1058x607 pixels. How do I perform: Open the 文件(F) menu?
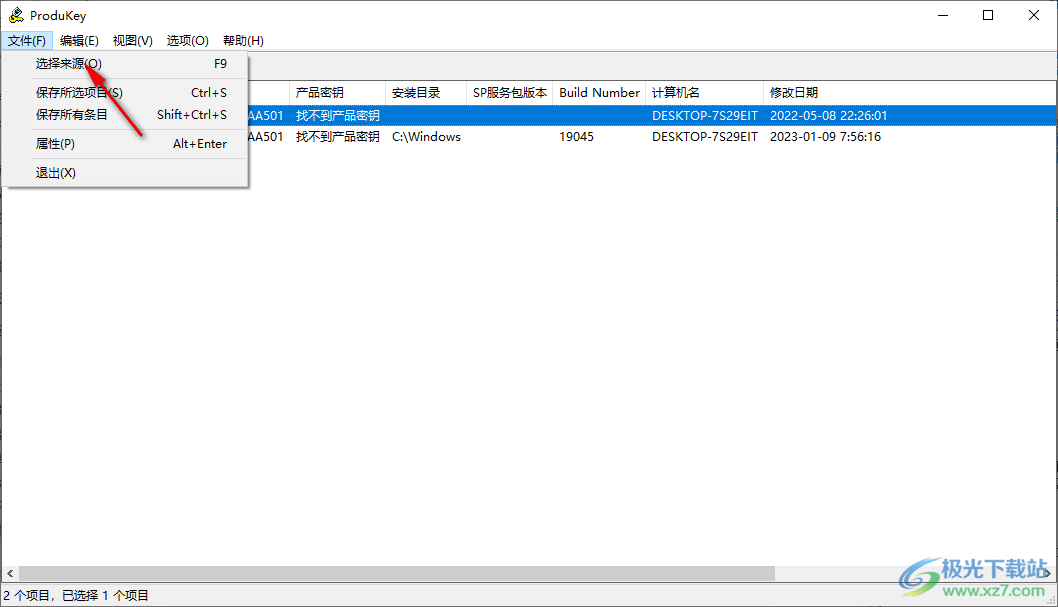(x=27, y=40)
